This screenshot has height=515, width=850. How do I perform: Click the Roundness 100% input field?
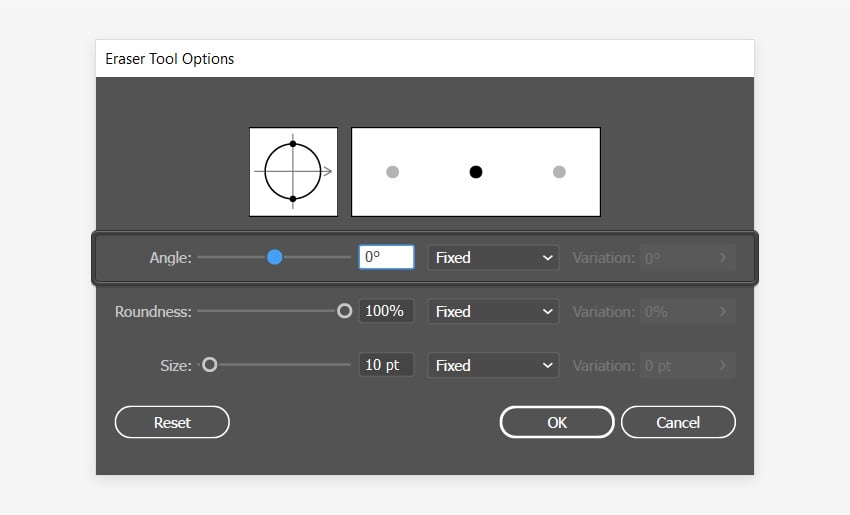(x=386, y=312)
